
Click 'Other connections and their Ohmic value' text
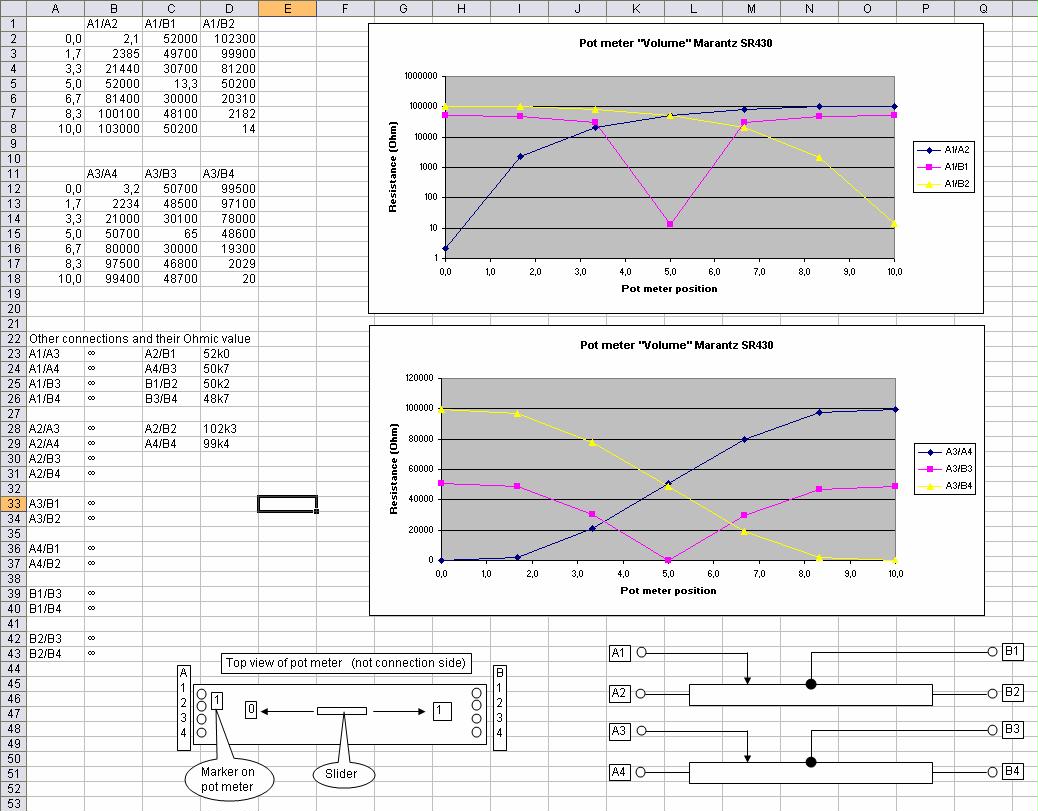click(140, 338)
